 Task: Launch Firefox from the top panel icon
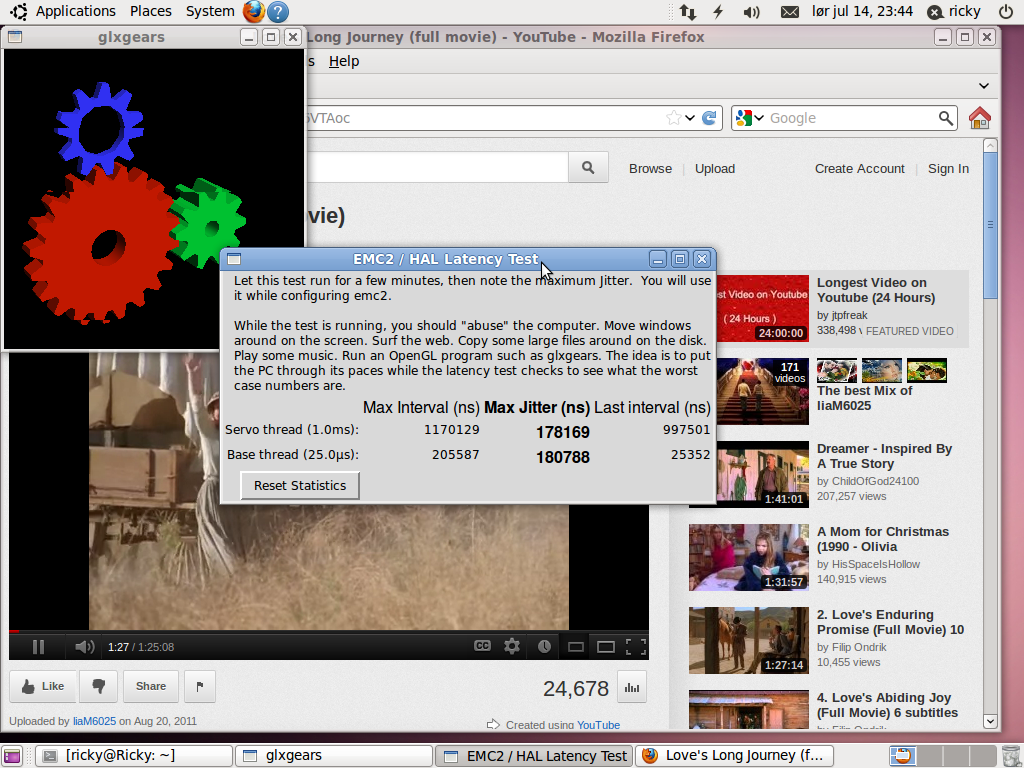pos(253,11)
